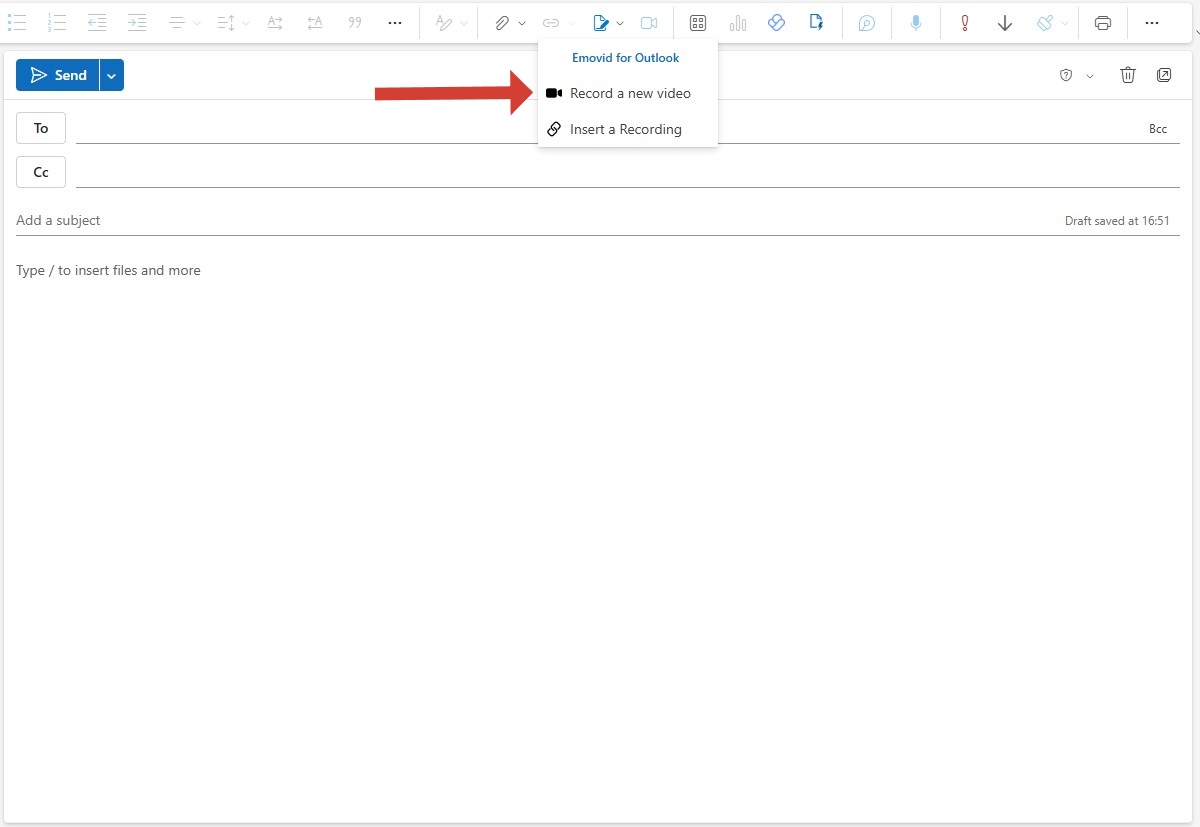Toggle the bulleted list formatting
Screen dimensions: 1200x827
pos(17,23)
